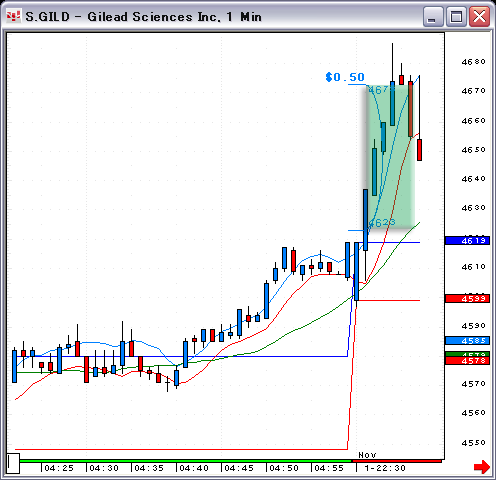Click the red scroll-right arrow icon
Viewport: 496px width, 480px height.
[x=482, y=466]
